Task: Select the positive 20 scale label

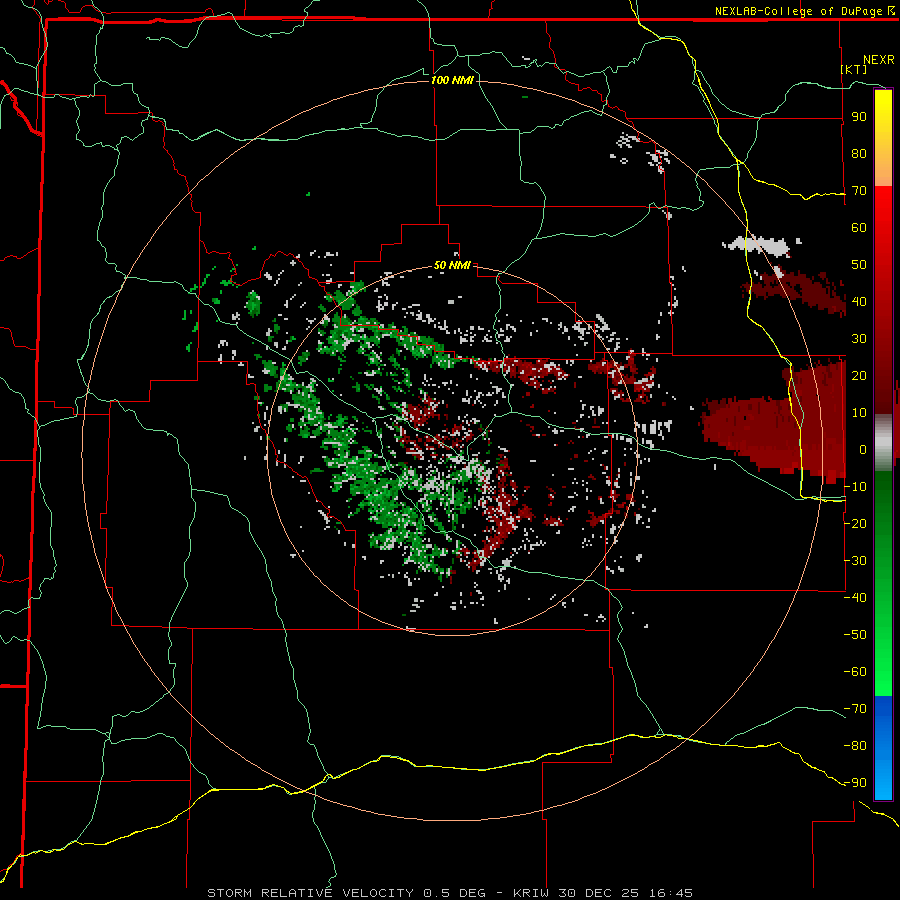Action: pos(859,375)
